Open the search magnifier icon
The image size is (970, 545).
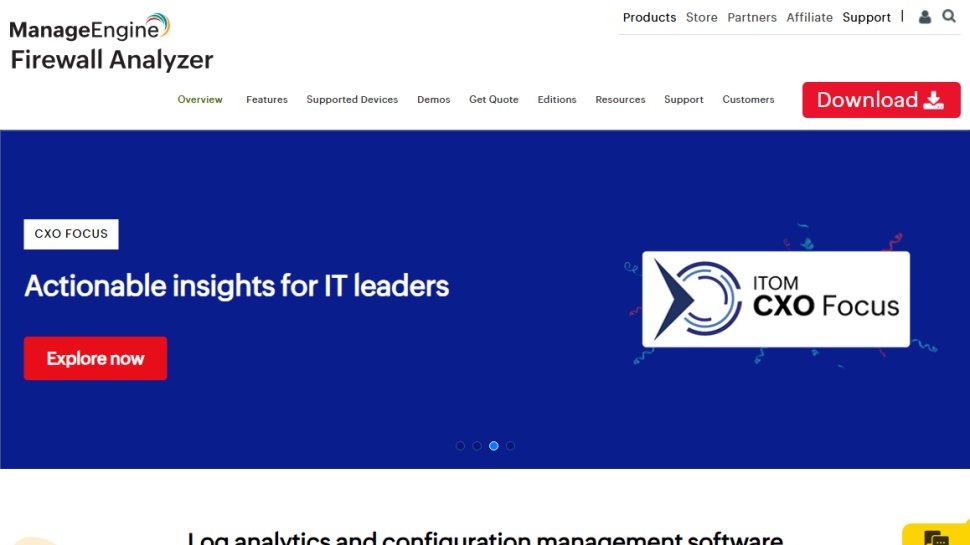tap(949, 16)
